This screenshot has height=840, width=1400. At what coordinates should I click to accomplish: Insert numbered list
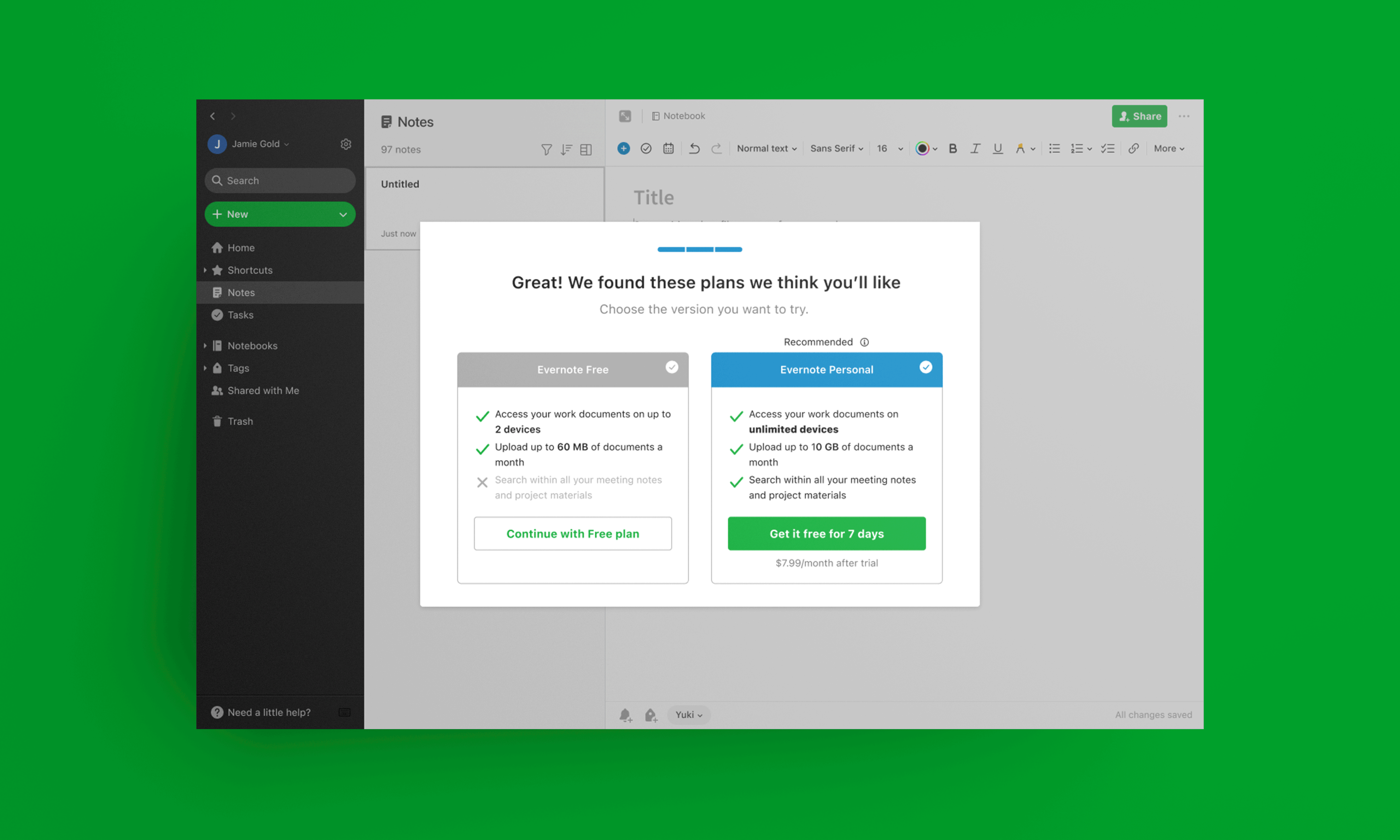1076,148
